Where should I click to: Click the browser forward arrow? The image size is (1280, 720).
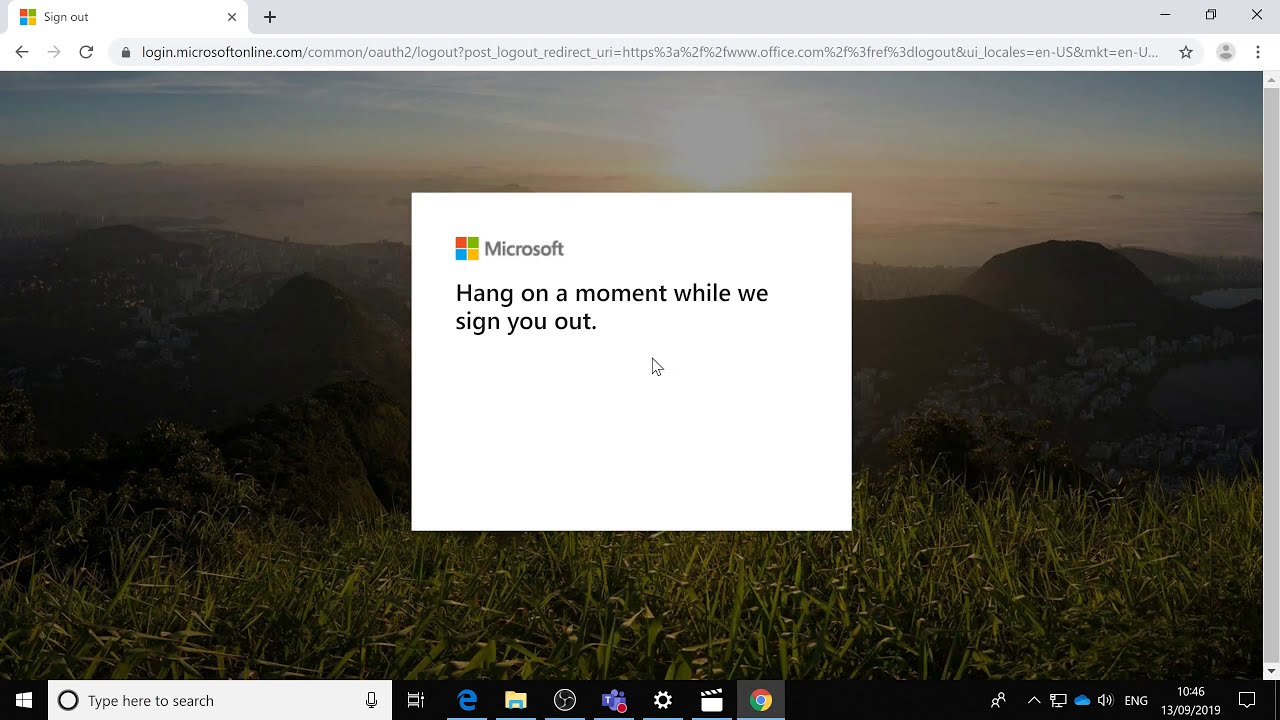point(54,52)
